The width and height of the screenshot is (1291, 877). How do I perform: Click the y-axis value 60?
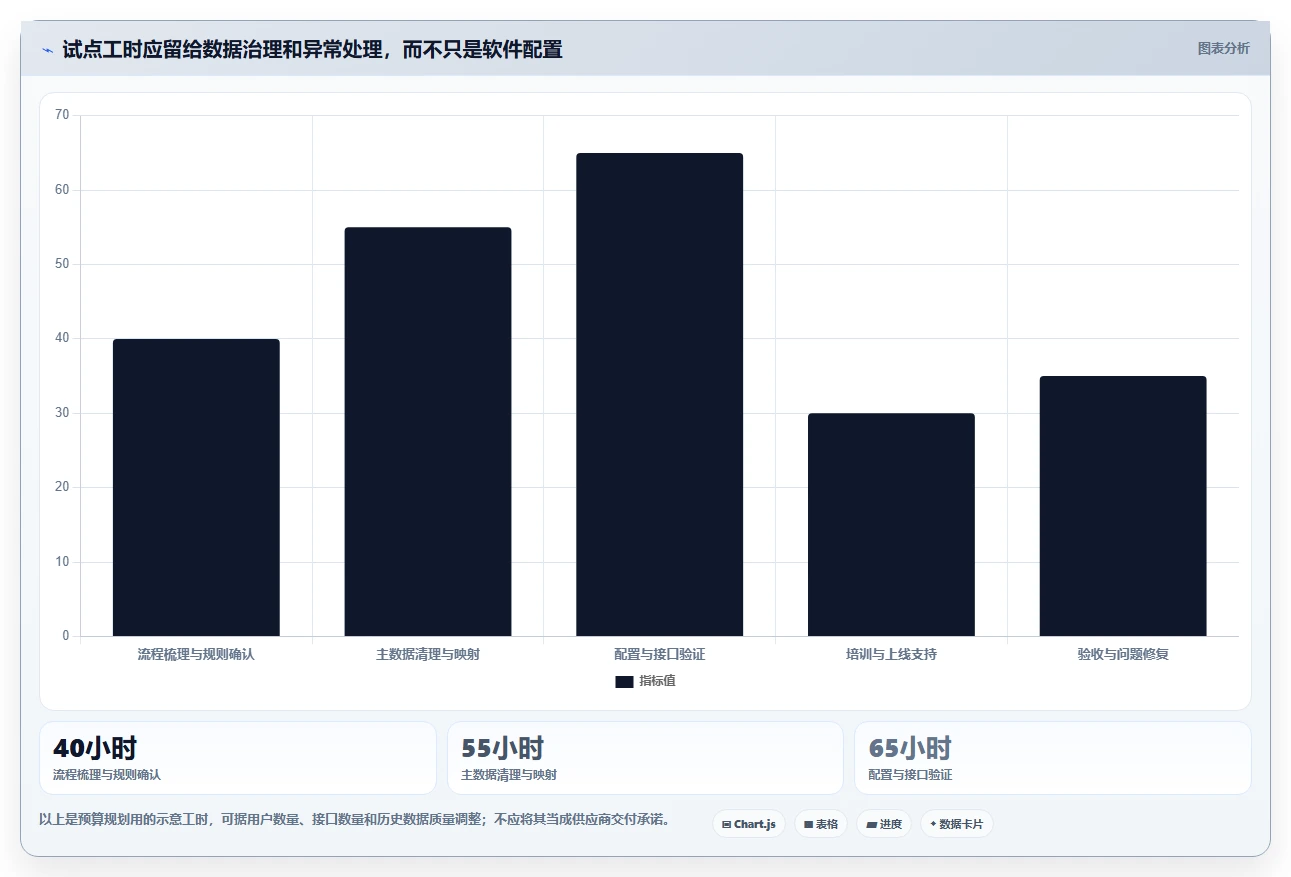[x=62, y=190]
